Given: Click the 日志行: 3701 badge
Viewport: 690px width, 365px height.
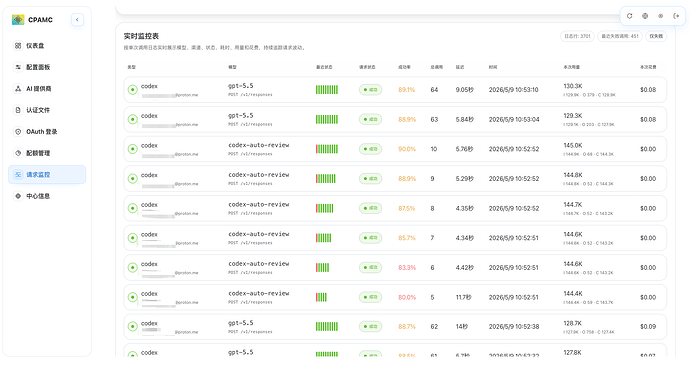Looking at the screenshot, I should point(577,36).
